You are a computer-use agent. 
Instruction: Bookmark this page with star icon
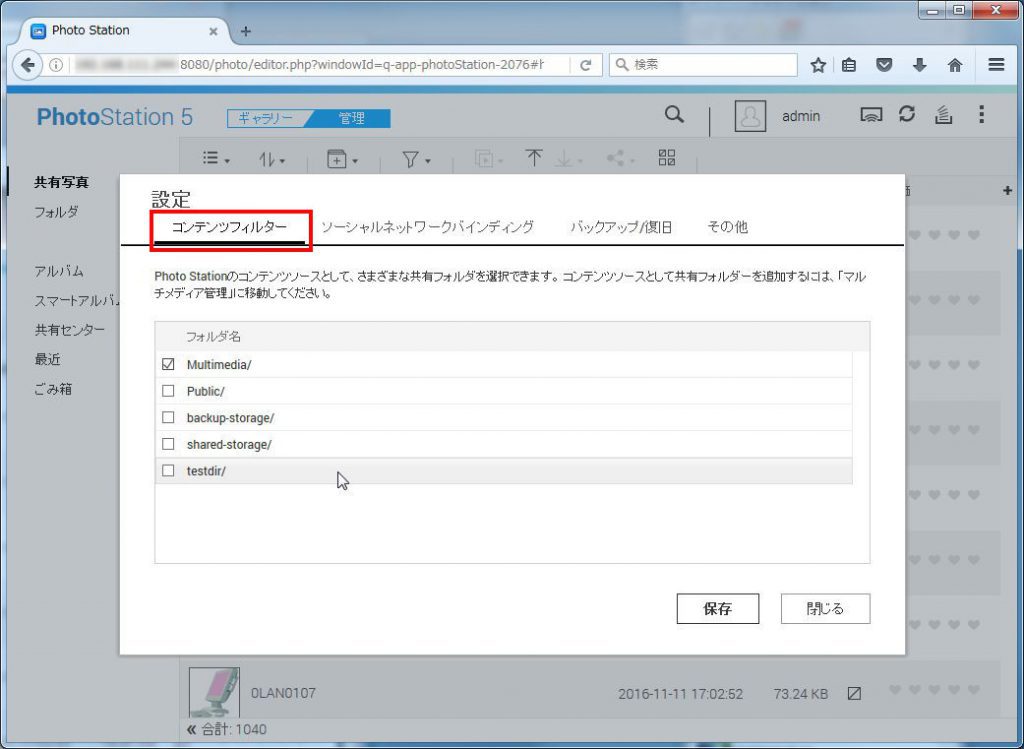(818, 65)
